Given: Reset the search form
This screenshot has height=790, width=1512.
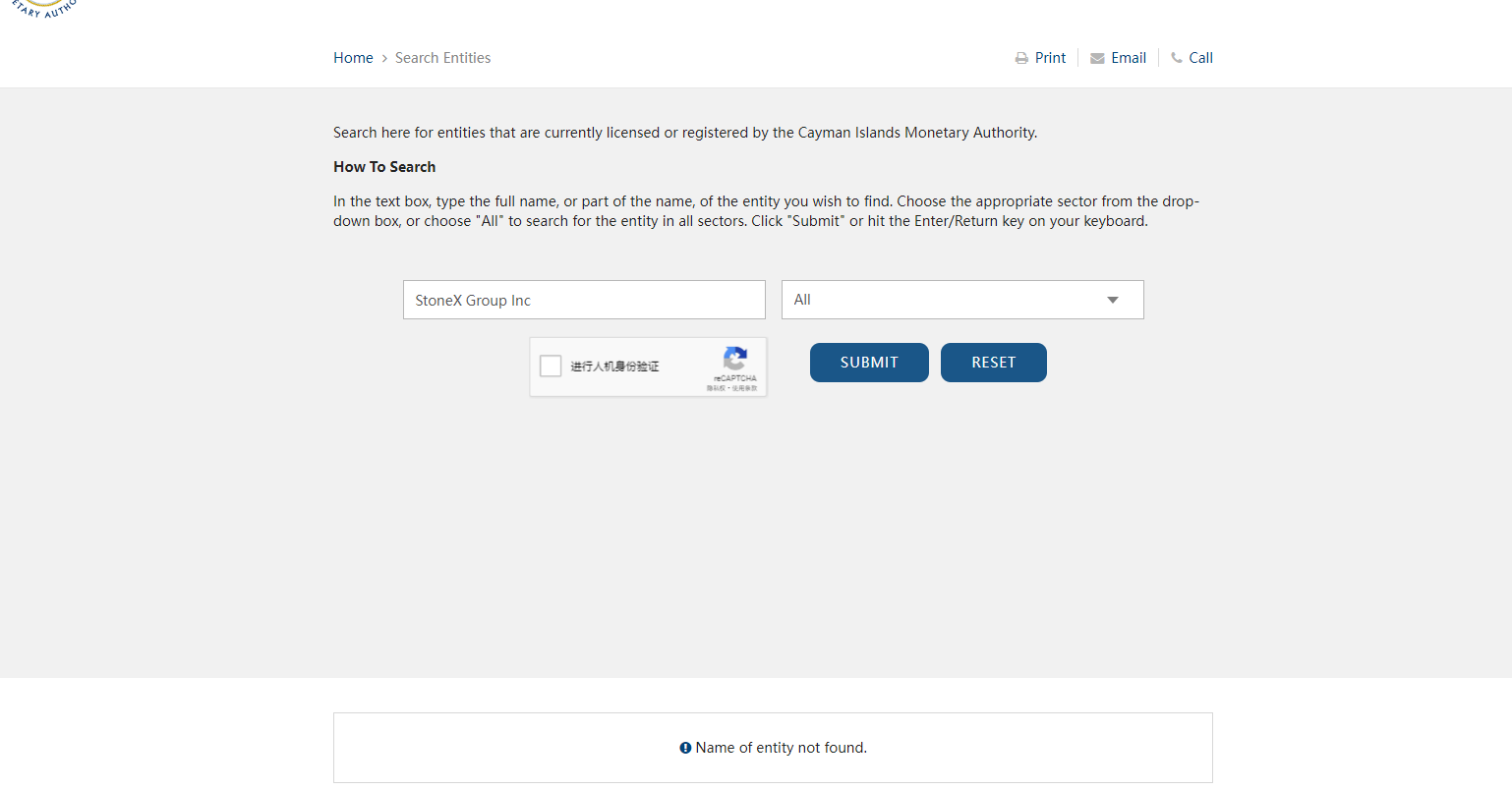Looking at the screenshot, I should 994,363.
